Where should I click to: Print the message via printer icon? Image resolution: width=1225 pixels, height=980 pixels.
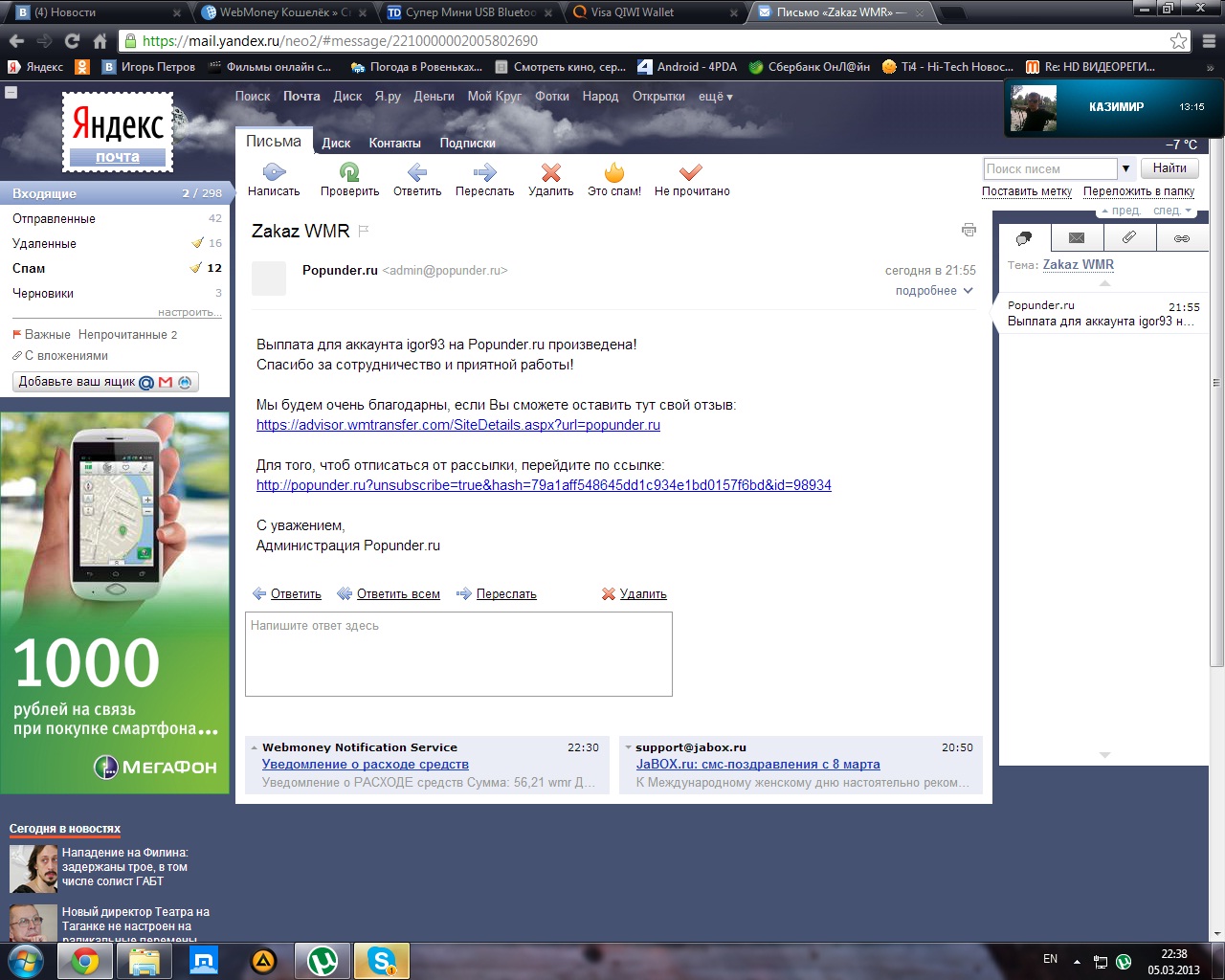[969, 230]
